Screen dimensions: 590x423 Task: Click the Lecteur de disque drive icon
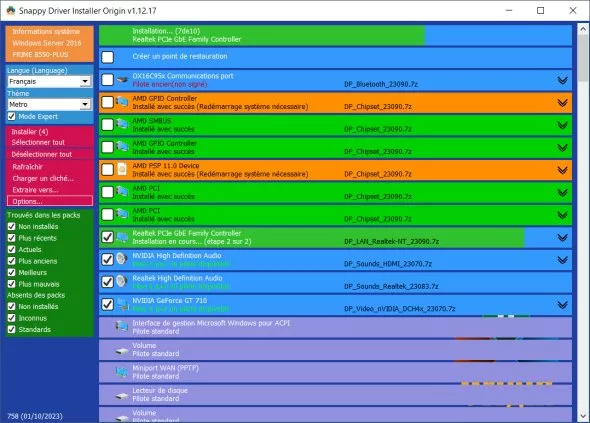(122, 396)
